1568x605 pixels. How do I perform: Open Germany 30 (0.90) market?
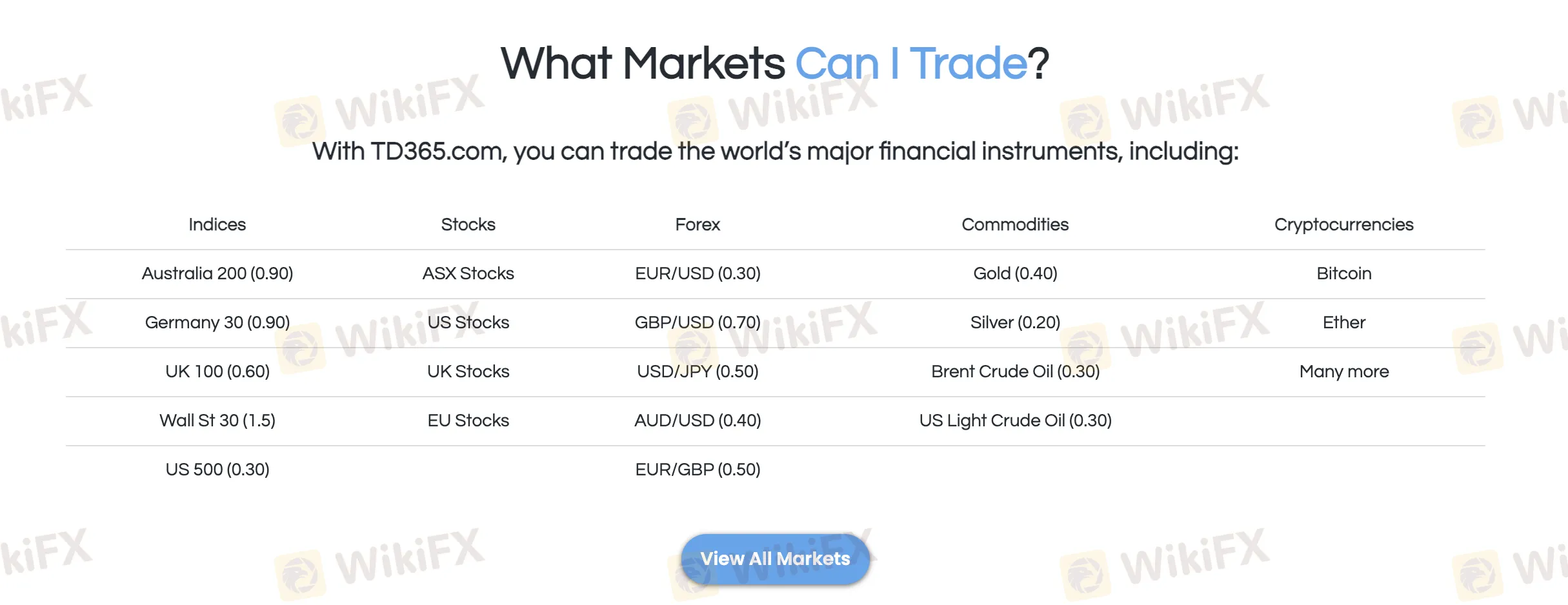click(217, 322)
